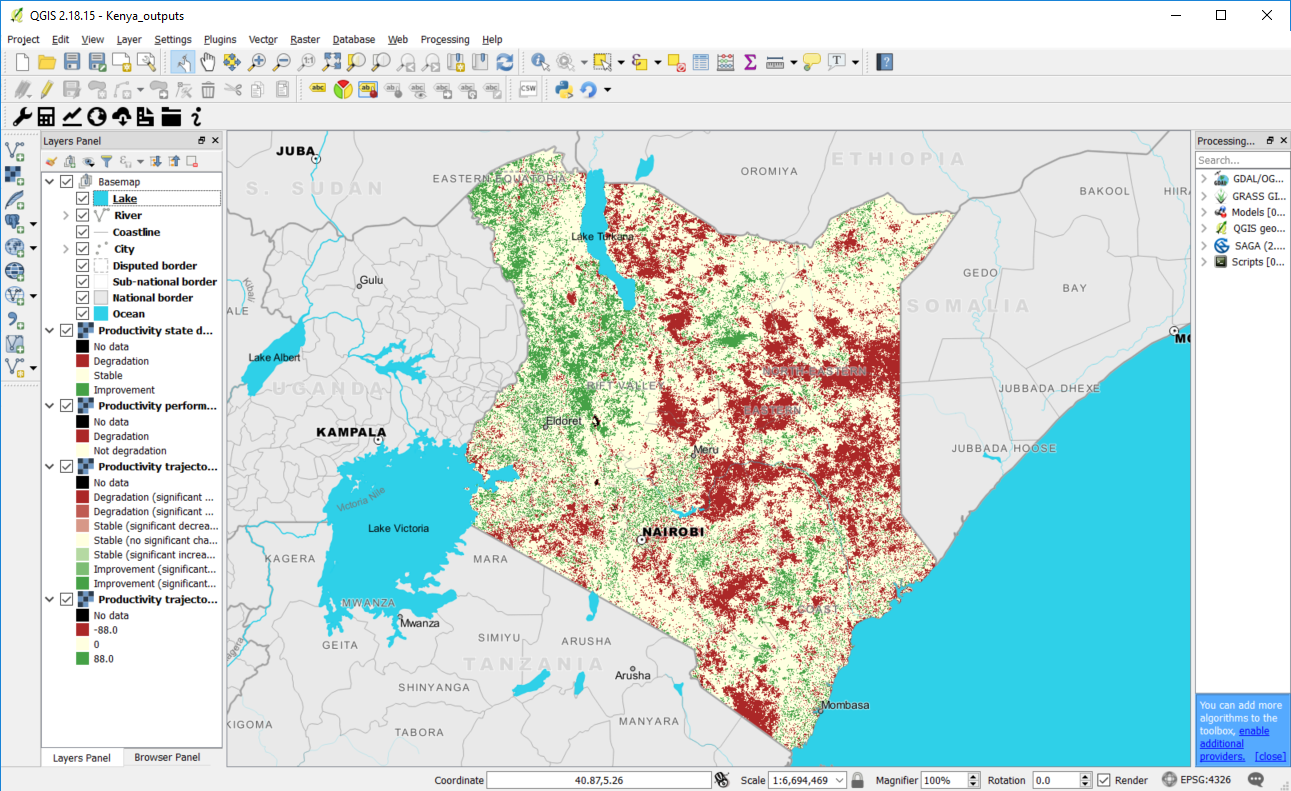This screenshot has width=1291, height=791.
Task: Click the Save Project icon
Action: click(72, 62)
